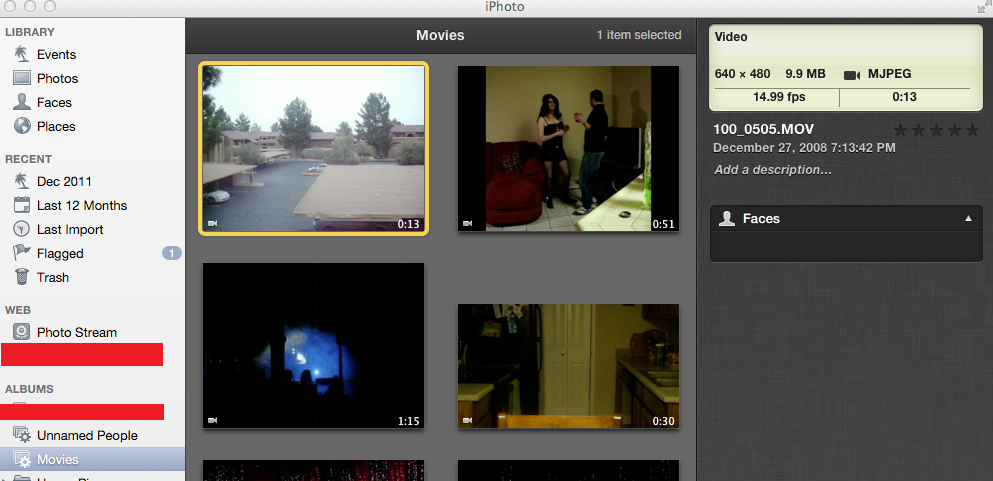Set rating with the fifth star
The image size is (993, 481).
972,130
